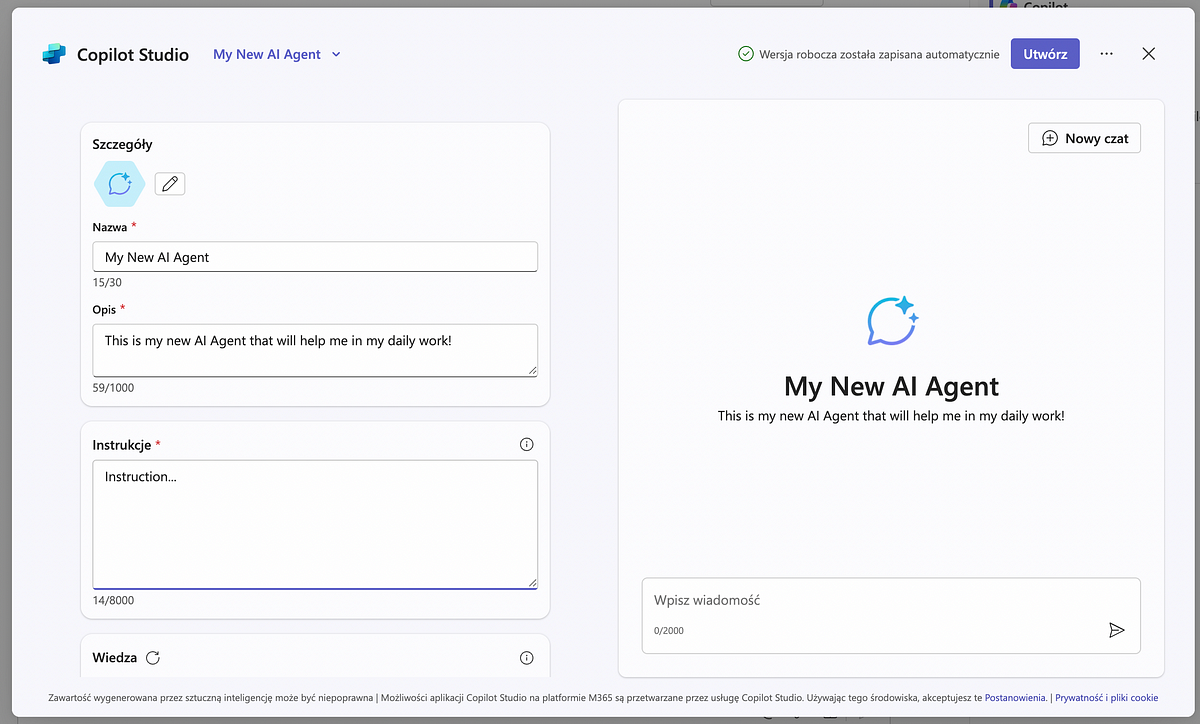Open the info icon in the Wiedza section
This screenshot has height=724, width=1200.
click(x=527, y=658)
